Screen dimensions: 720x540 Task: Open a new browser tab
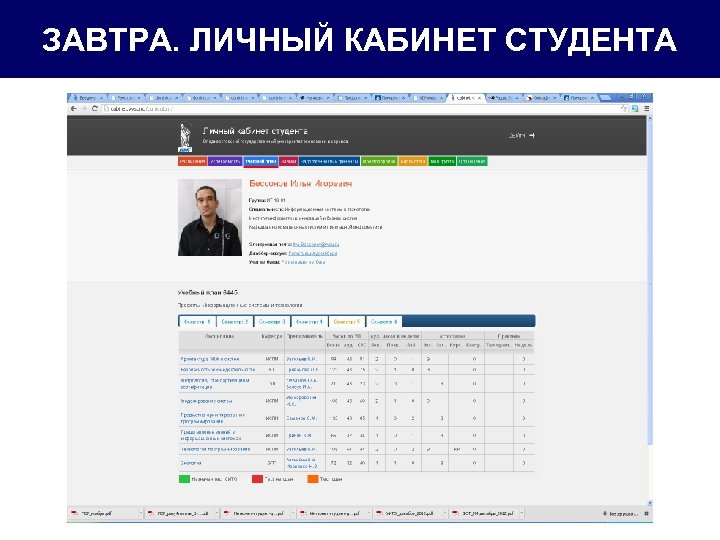point(606,97)
